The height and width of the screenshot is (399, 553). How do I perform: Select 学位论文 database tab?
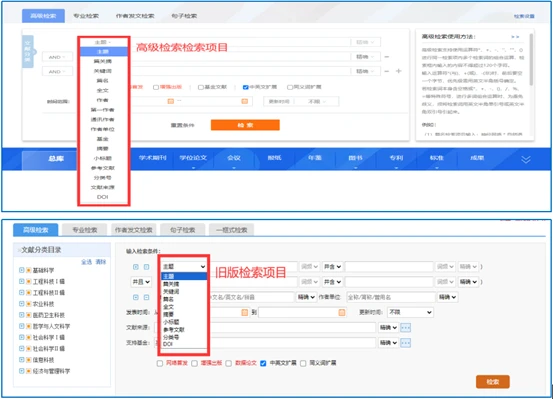(193, 158)
